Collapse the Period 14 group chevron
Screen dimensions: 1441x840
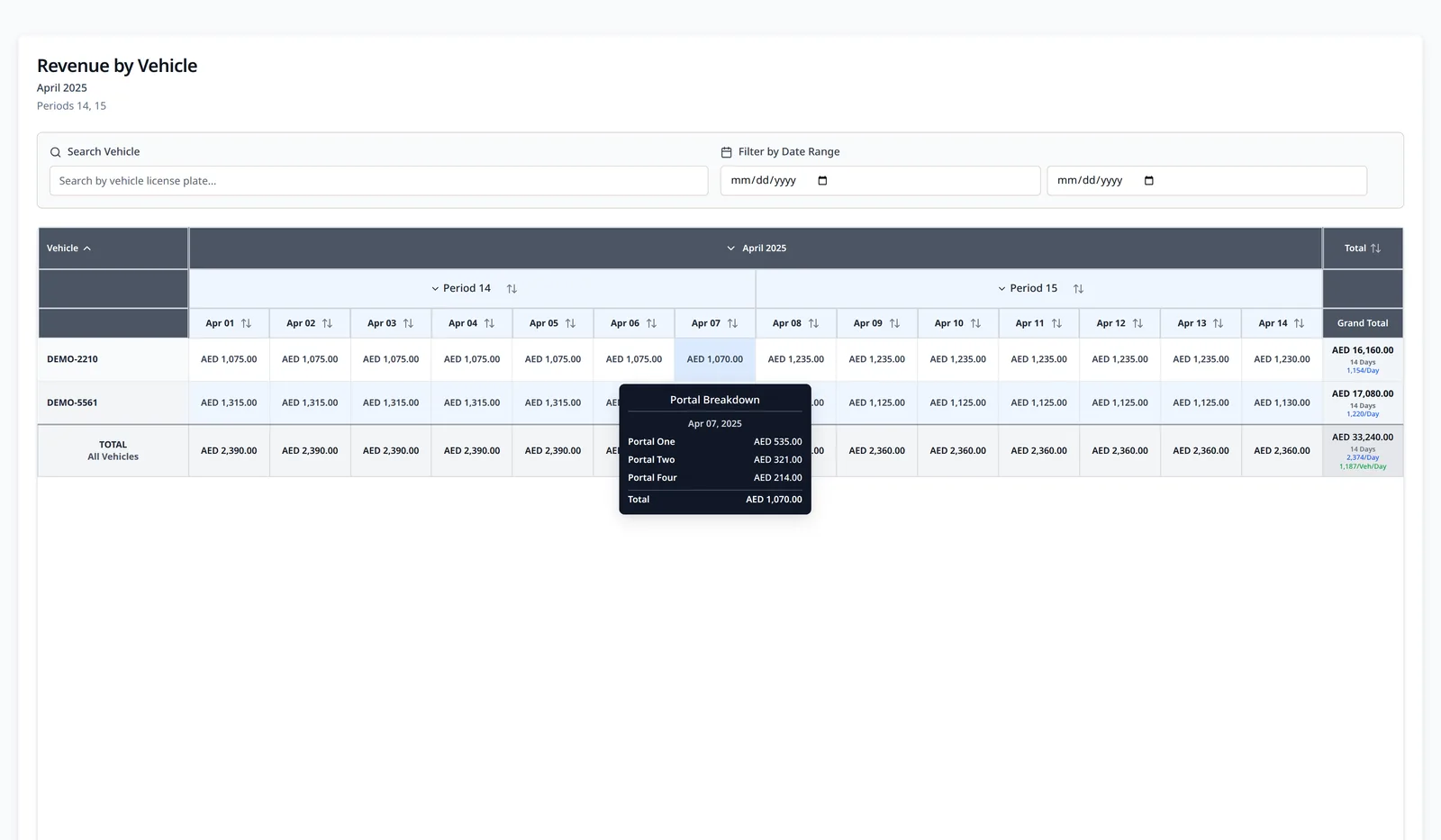pyautogui.click(x=435, y=289)
